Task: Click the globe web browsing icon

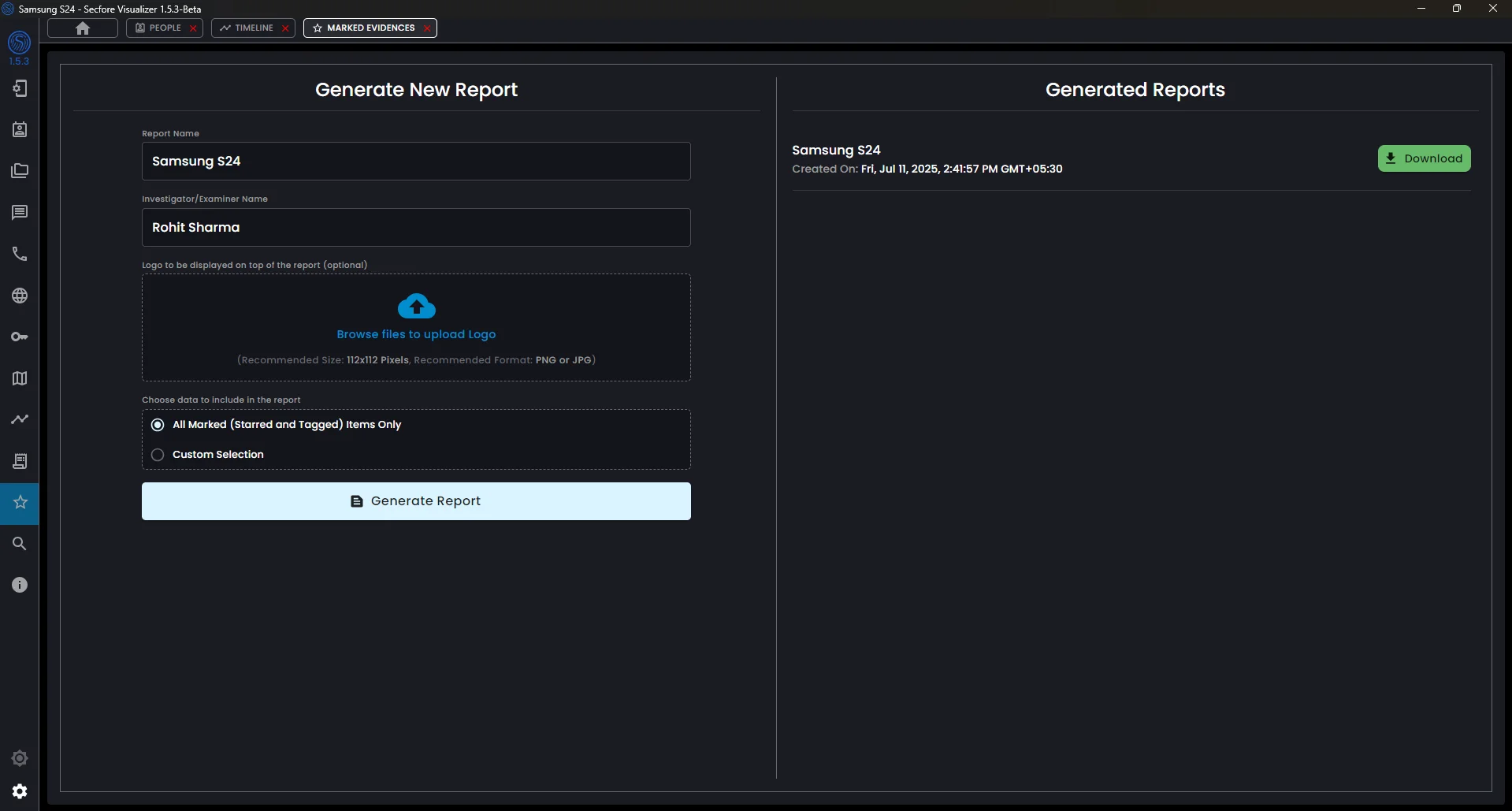Action: [x=19, y=296]
